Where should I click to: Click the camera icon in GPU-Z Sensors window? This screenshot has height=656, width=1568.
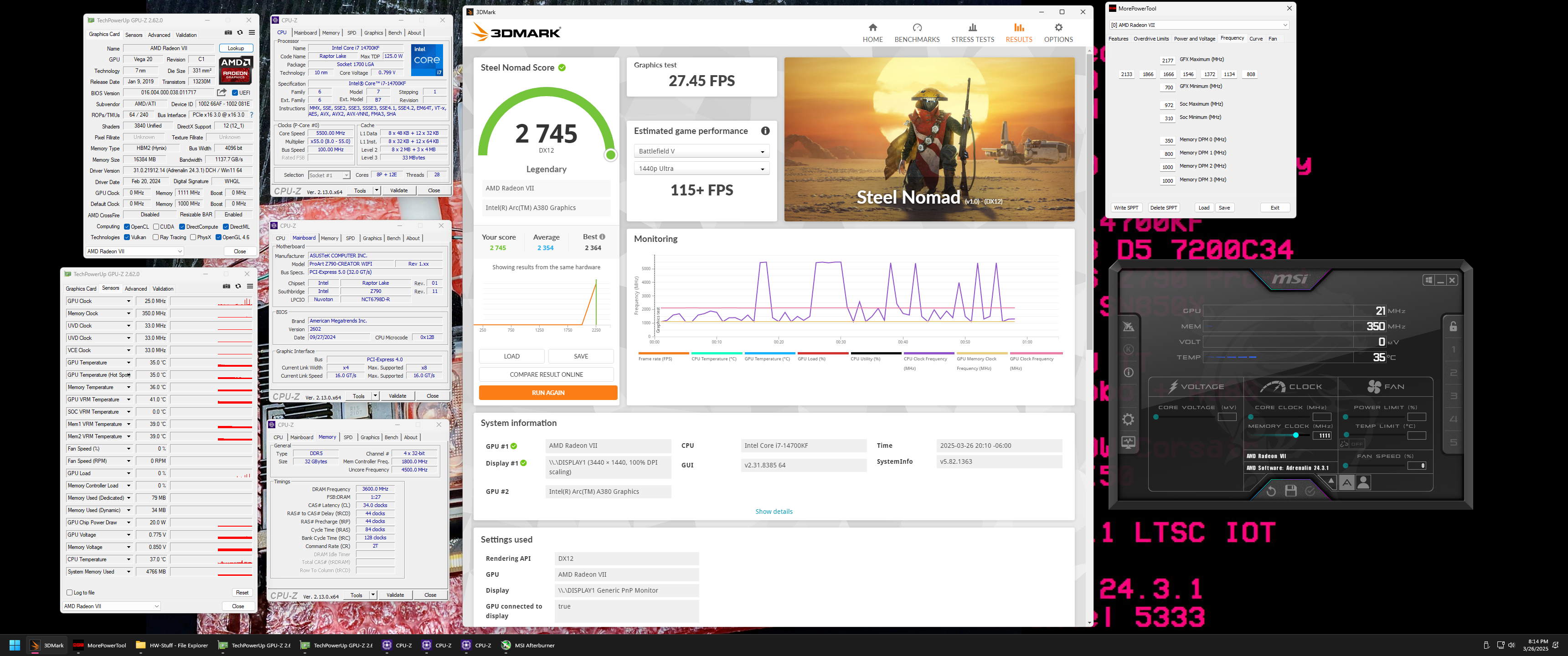227,287
